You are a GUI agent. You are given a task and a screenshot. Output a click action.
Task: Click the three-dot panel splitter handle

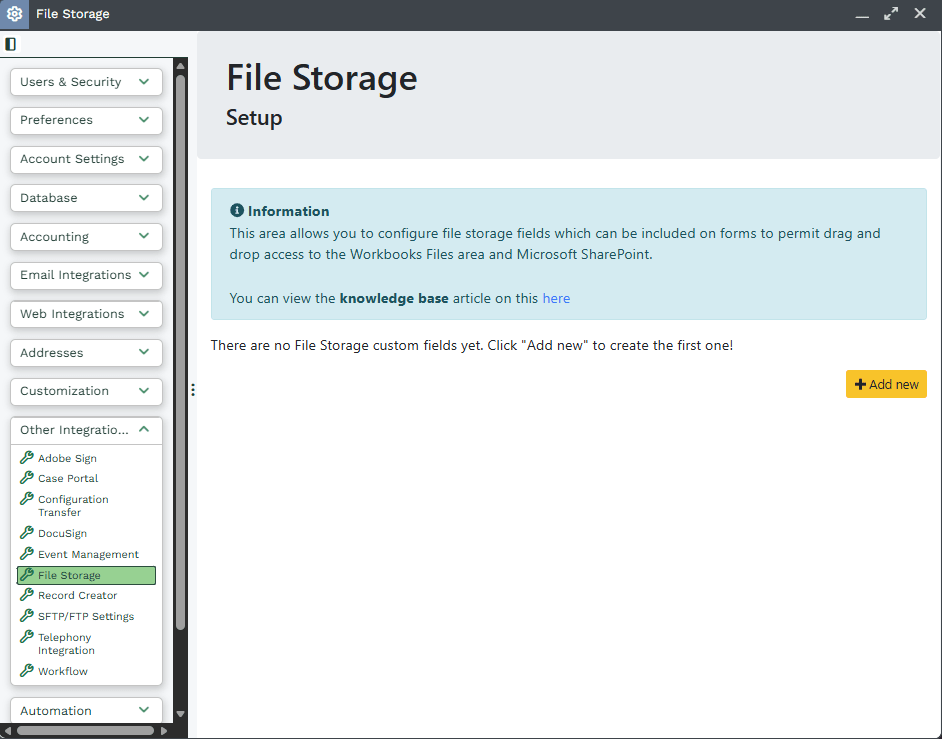[x=192, y=390]
